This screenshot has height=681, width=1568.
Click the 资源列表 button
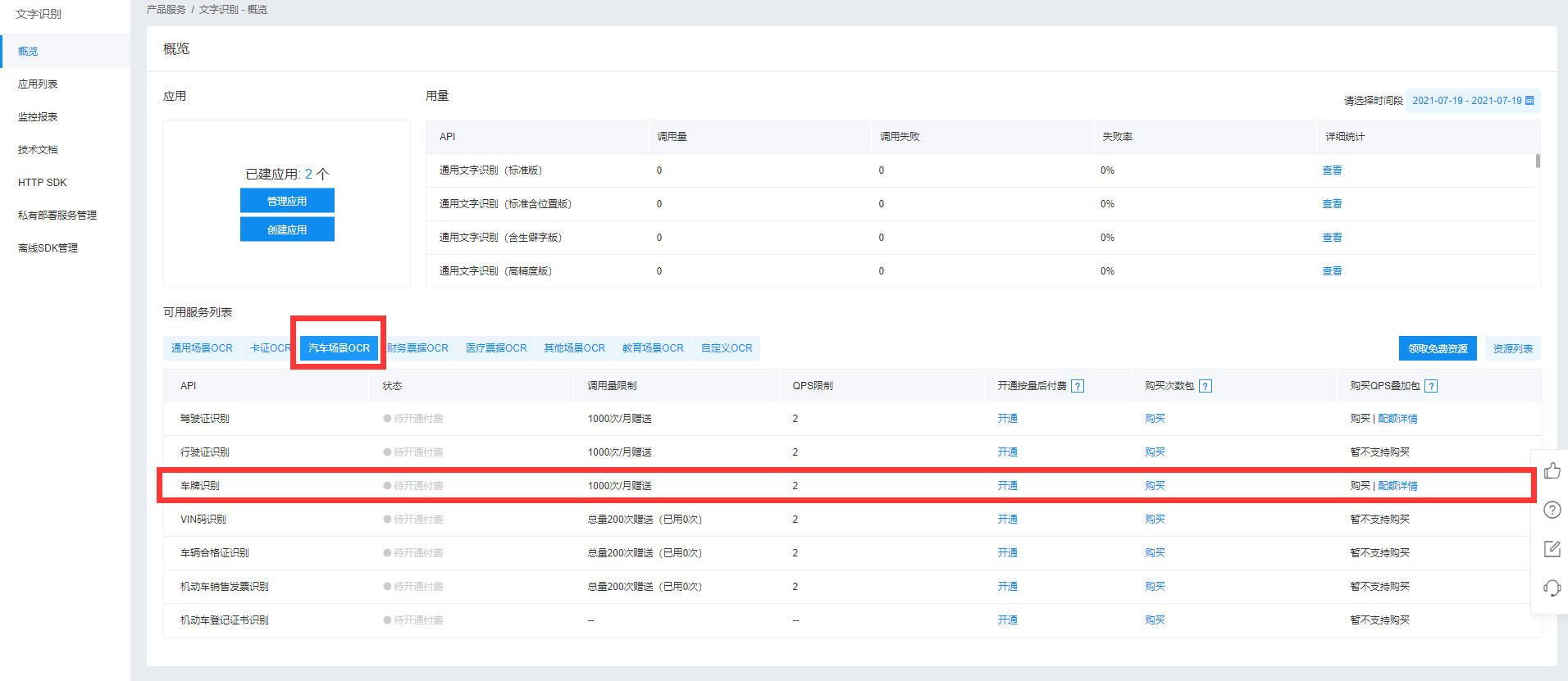click(x=1512, y=348)
